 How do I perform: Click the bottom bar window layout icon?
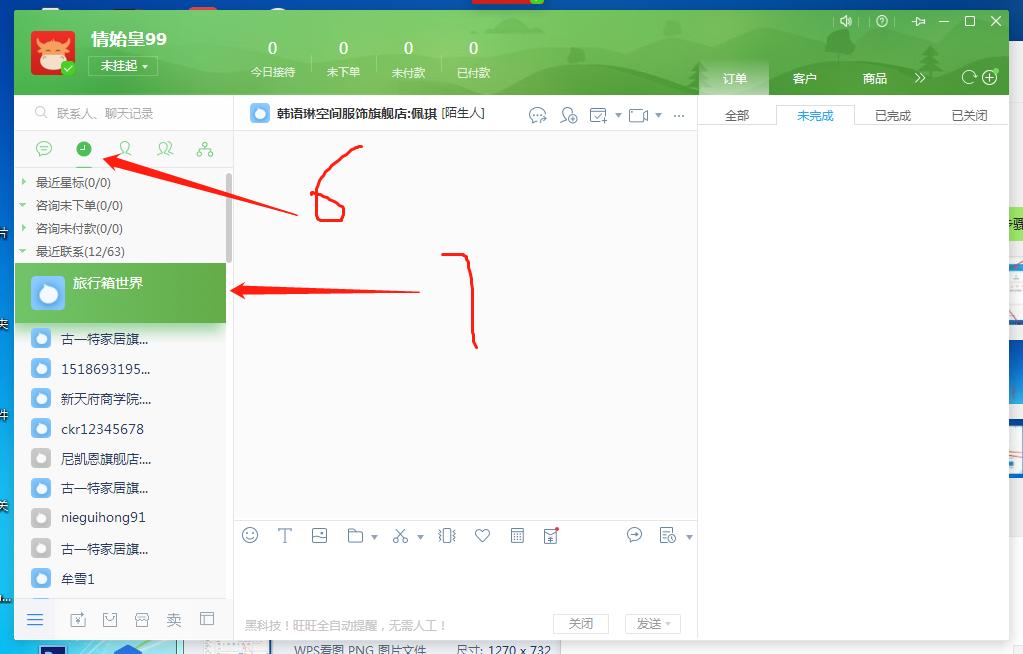click(207, 619)
